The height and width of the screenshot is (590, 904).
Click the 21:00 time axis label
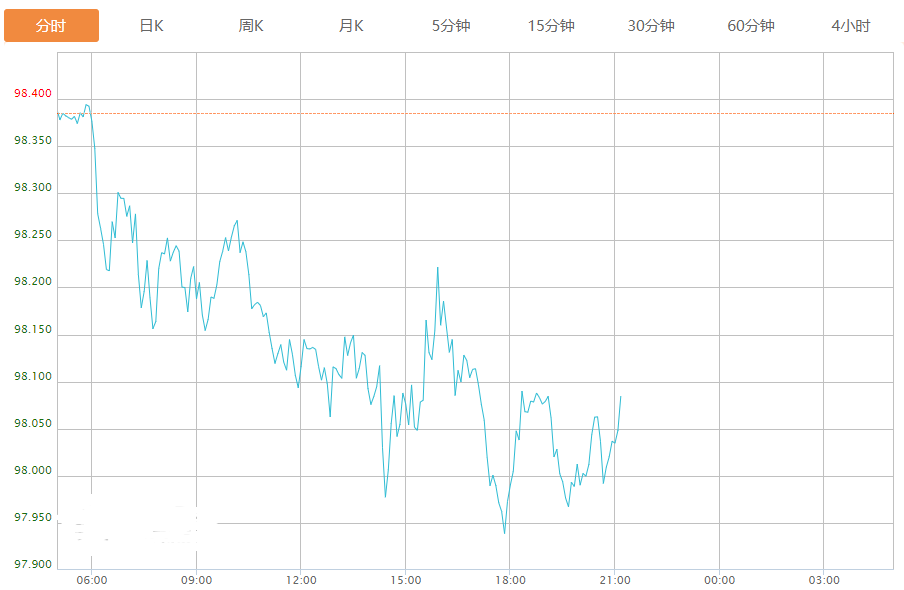pyautogui.click(x=615, y=580)
